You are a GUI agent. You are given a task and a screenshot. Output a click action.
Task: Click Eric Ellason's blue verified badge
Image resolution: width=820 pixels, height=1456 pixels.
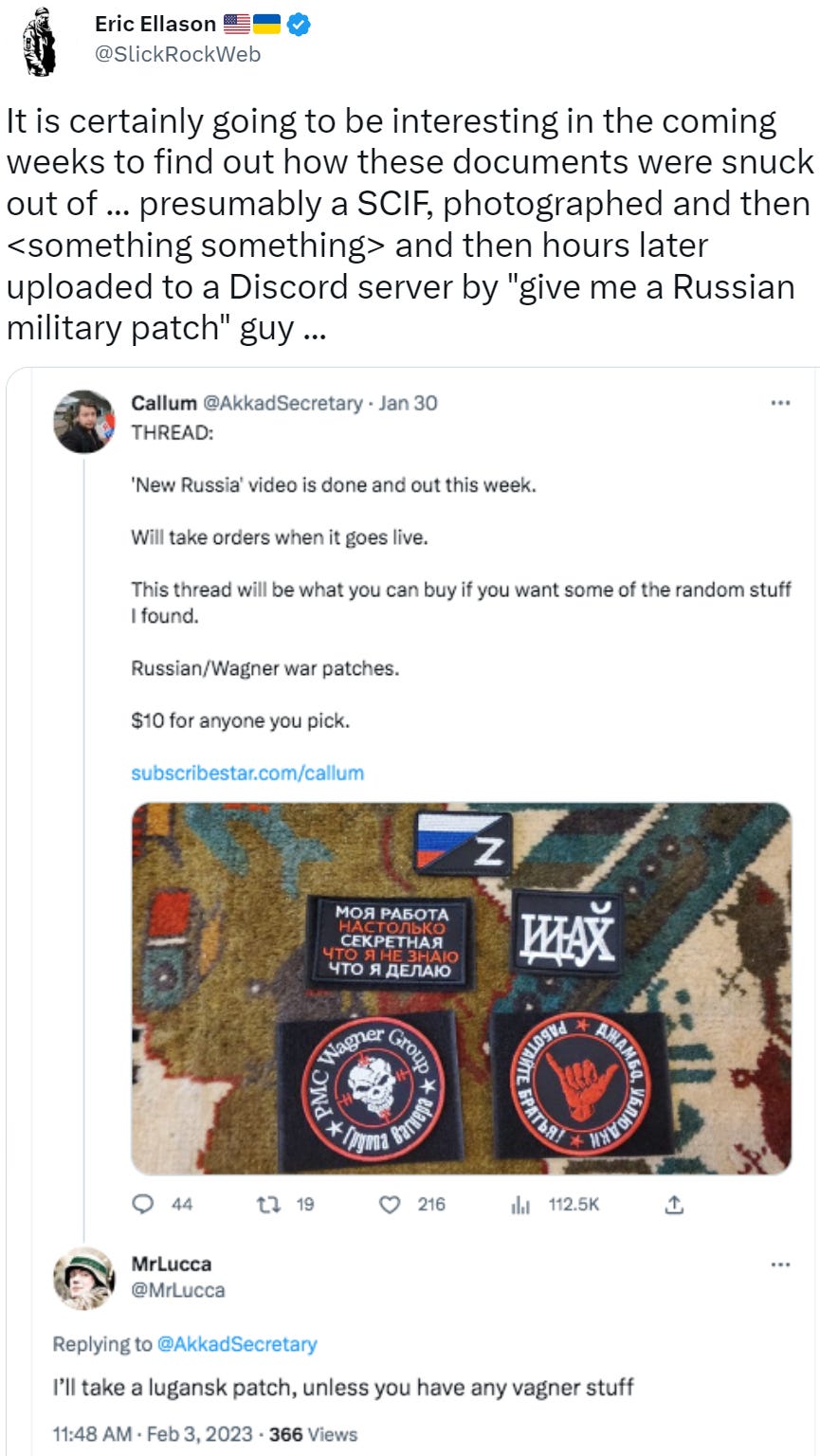point(298,25)
